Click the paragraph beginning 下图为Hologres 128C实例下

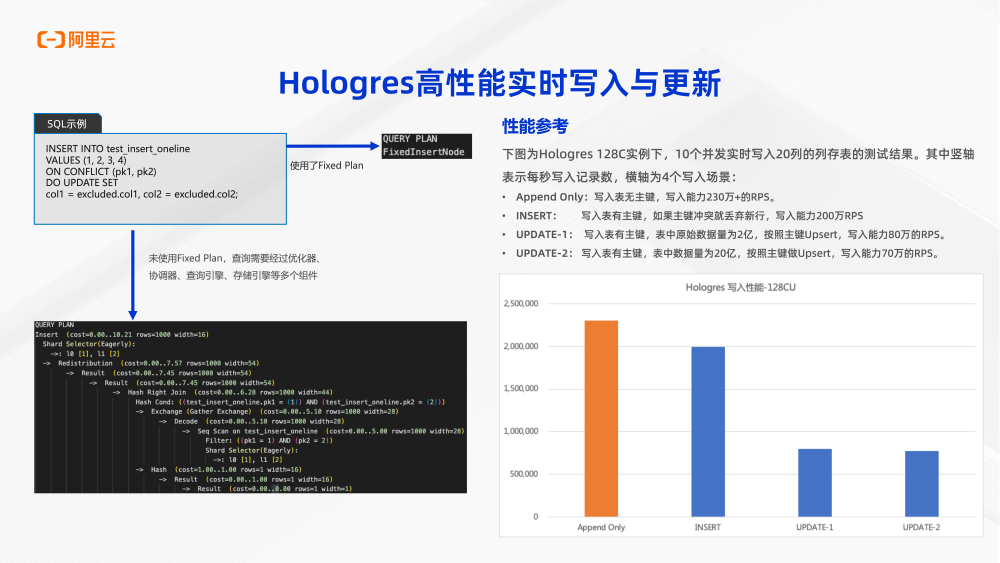(738, 165)
